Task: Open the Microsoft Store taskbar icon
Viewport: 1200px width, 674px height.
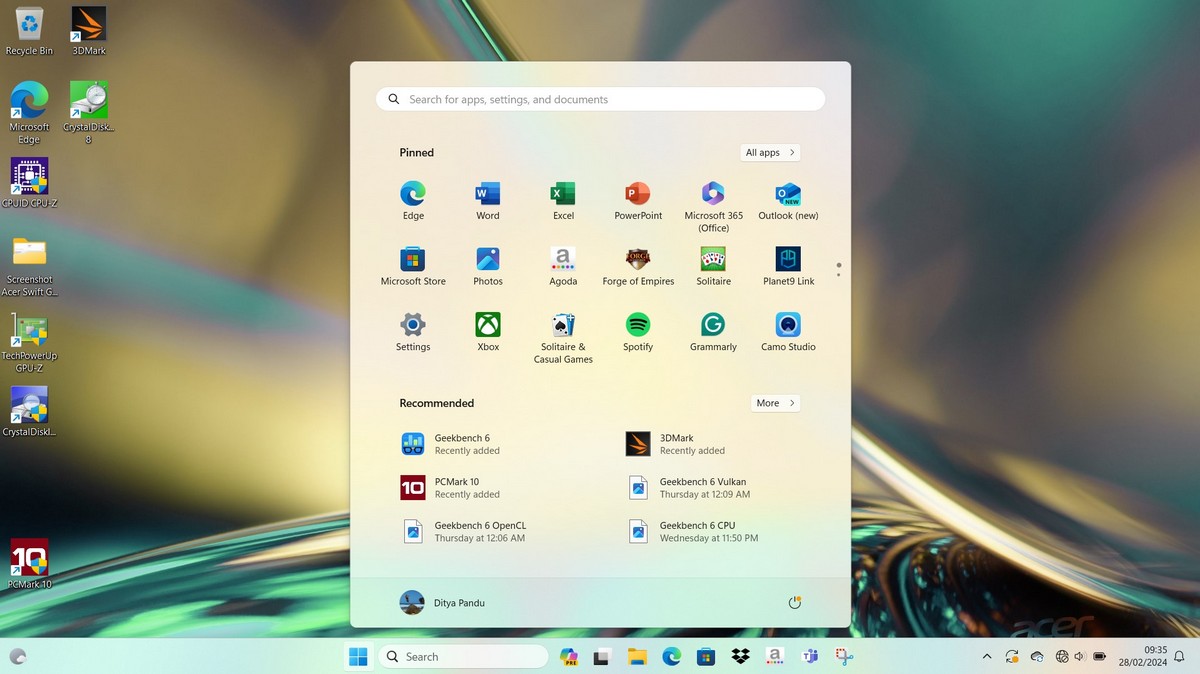Action: click(x=705, y=657)
